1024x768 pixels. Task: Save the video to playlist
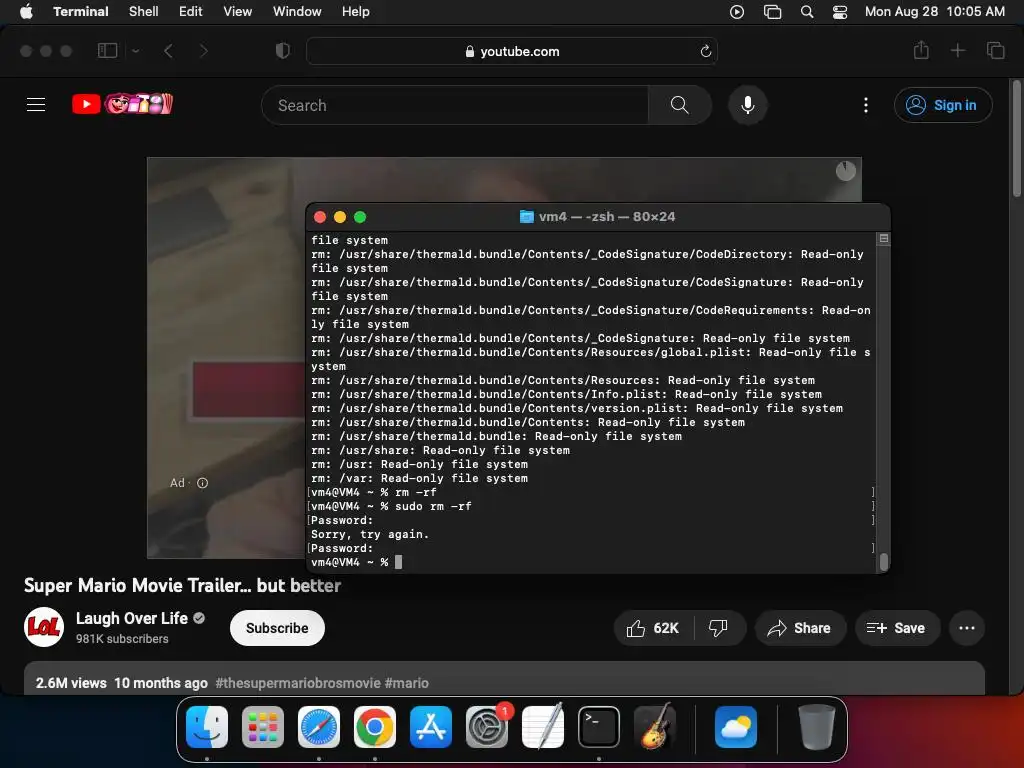(896, 628)
